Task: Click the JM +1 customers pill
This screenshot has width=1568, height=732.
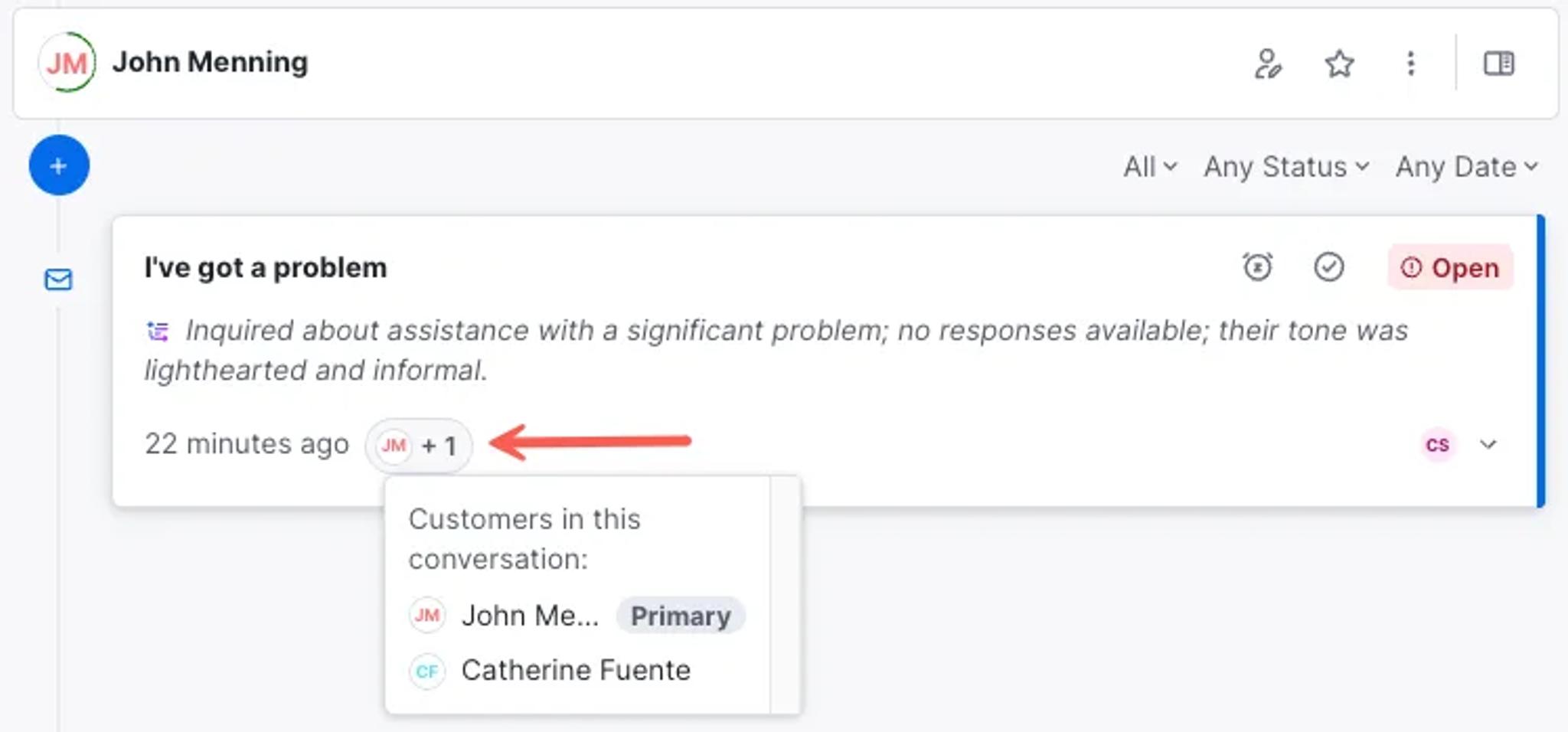Action: pyautogui.click(x=419, y=445)
